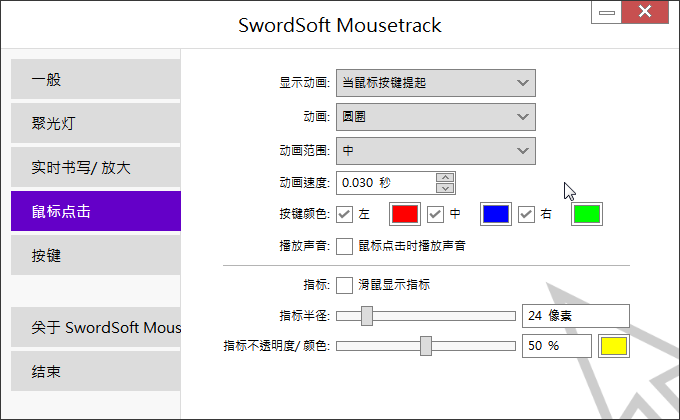The width and height of the screenshot is (680, 420).
Task: Click the 指标不透明度 slider handle
Action: pos(426,346)
